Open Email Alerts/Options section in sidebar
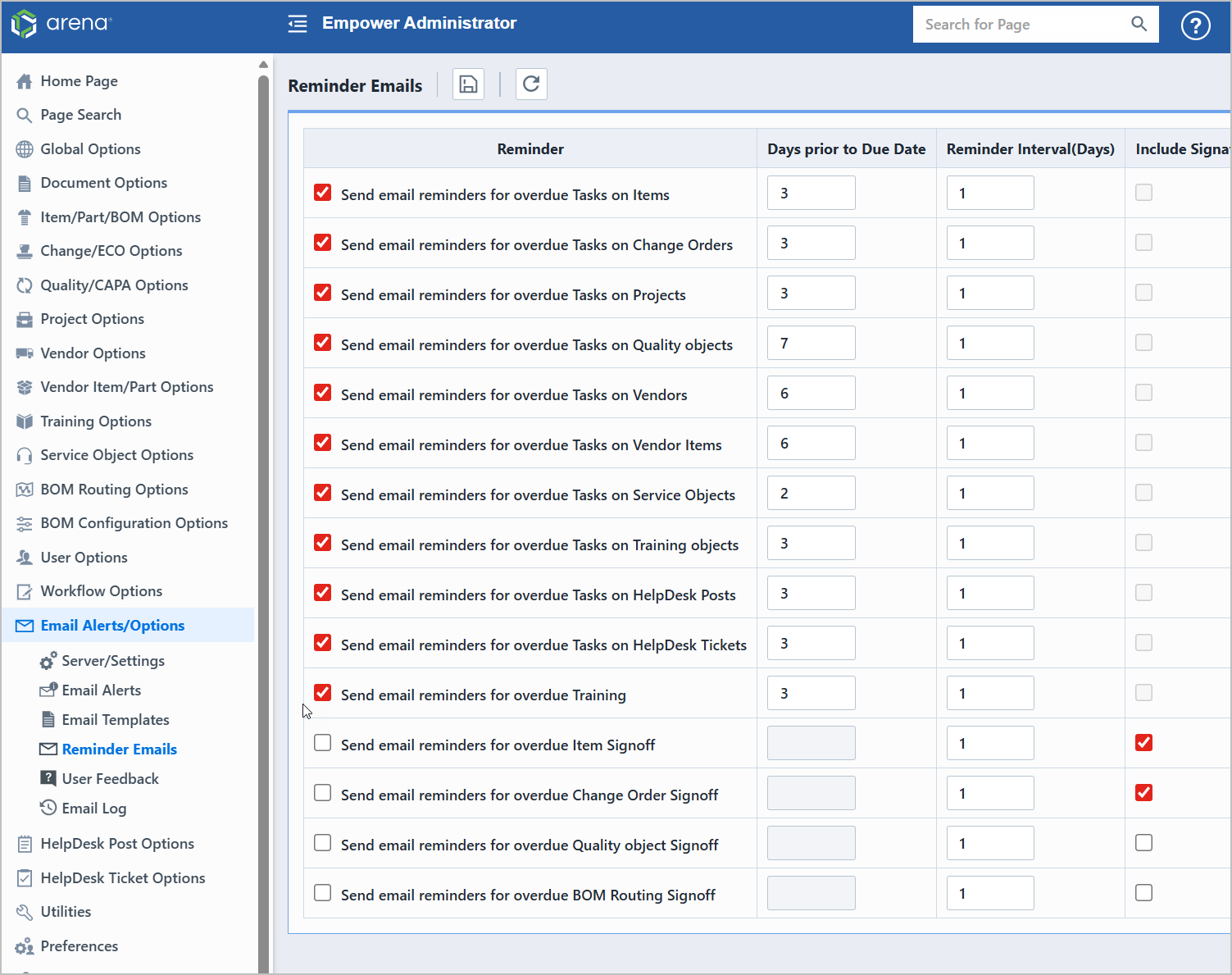Screen dimensions: 1232x975 128,626
